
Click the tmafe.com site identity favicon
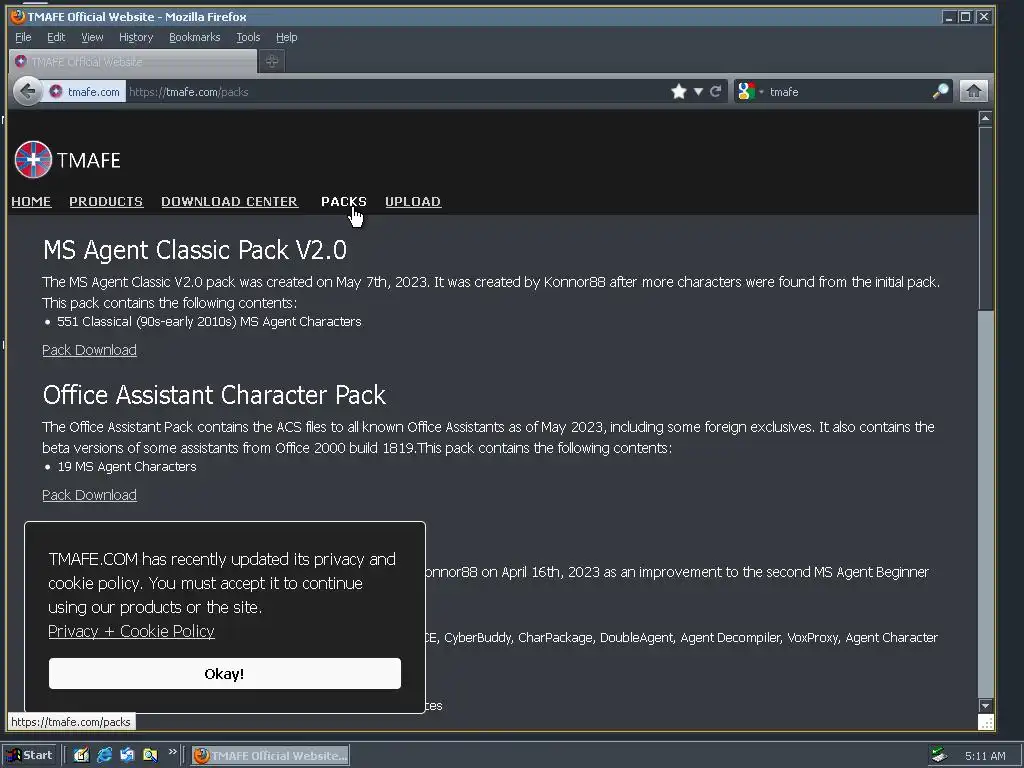[x=56, y=91]
